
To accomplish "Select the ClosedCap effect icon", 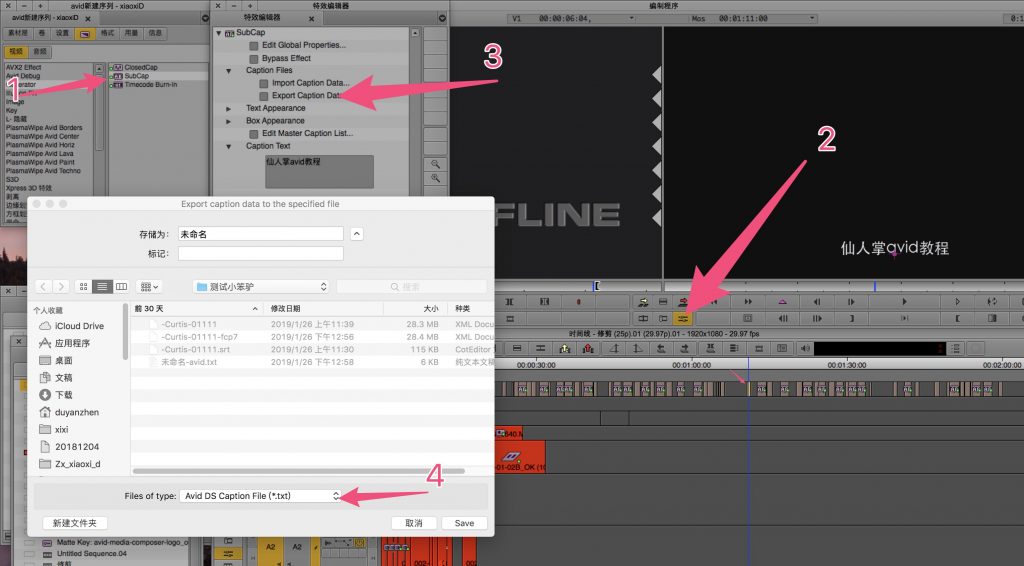I will coord(118,67).
